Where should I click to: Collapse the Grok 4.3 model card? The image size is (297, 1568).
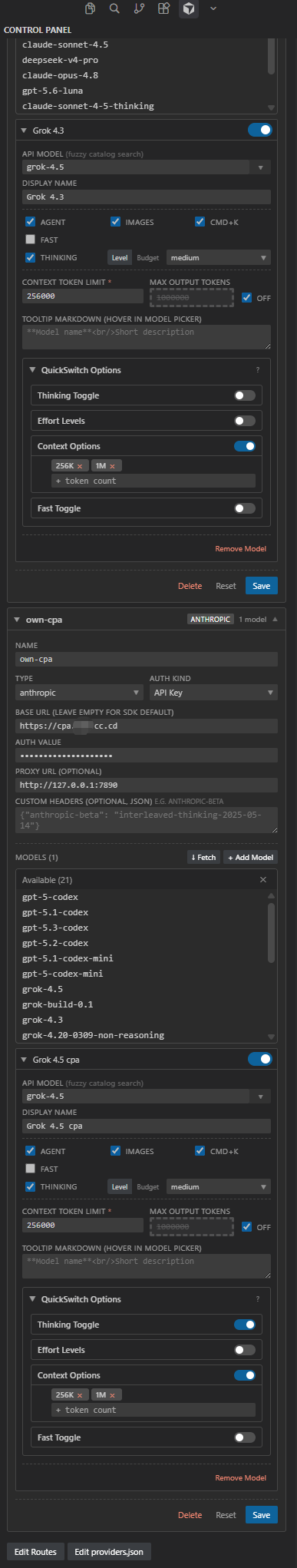[x=24, y=131]
